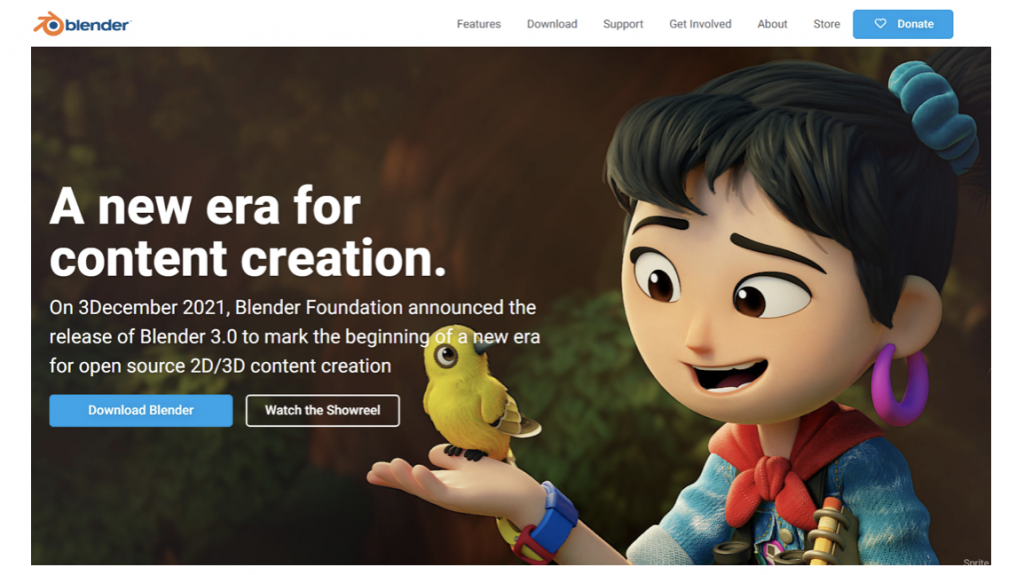Open the Features menu item

coord(479,24)
